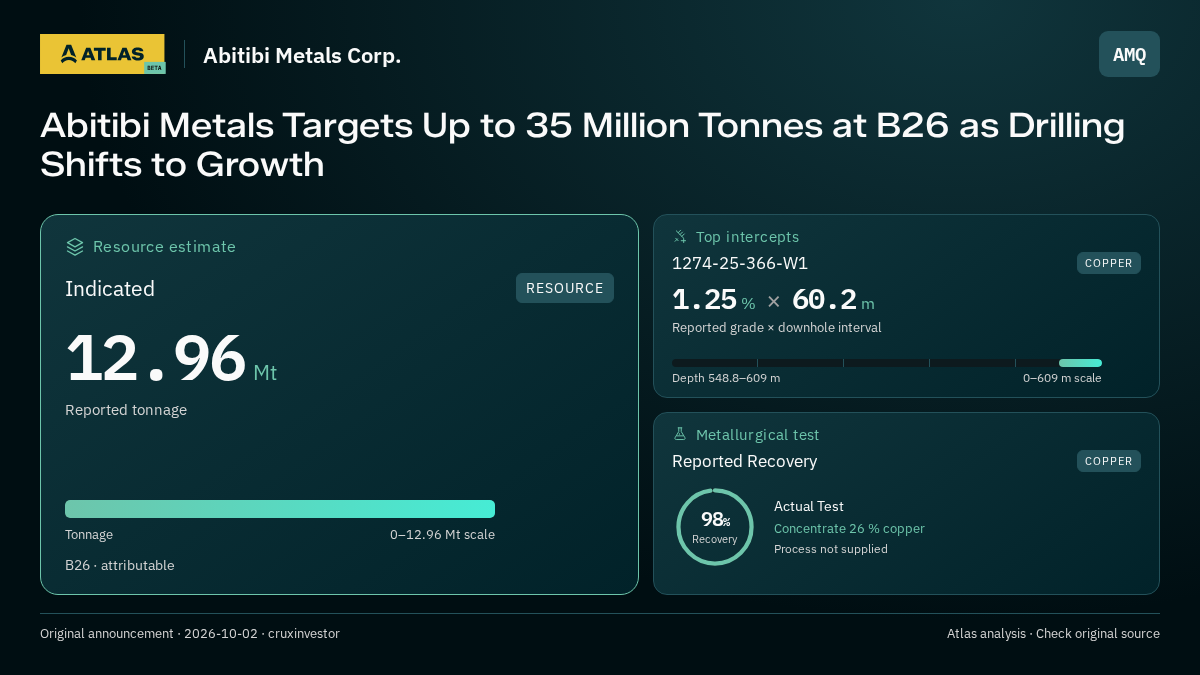Click the 'Metallurgical test' section title
This screenshot has height=675, width=1200.
[757, 435]
